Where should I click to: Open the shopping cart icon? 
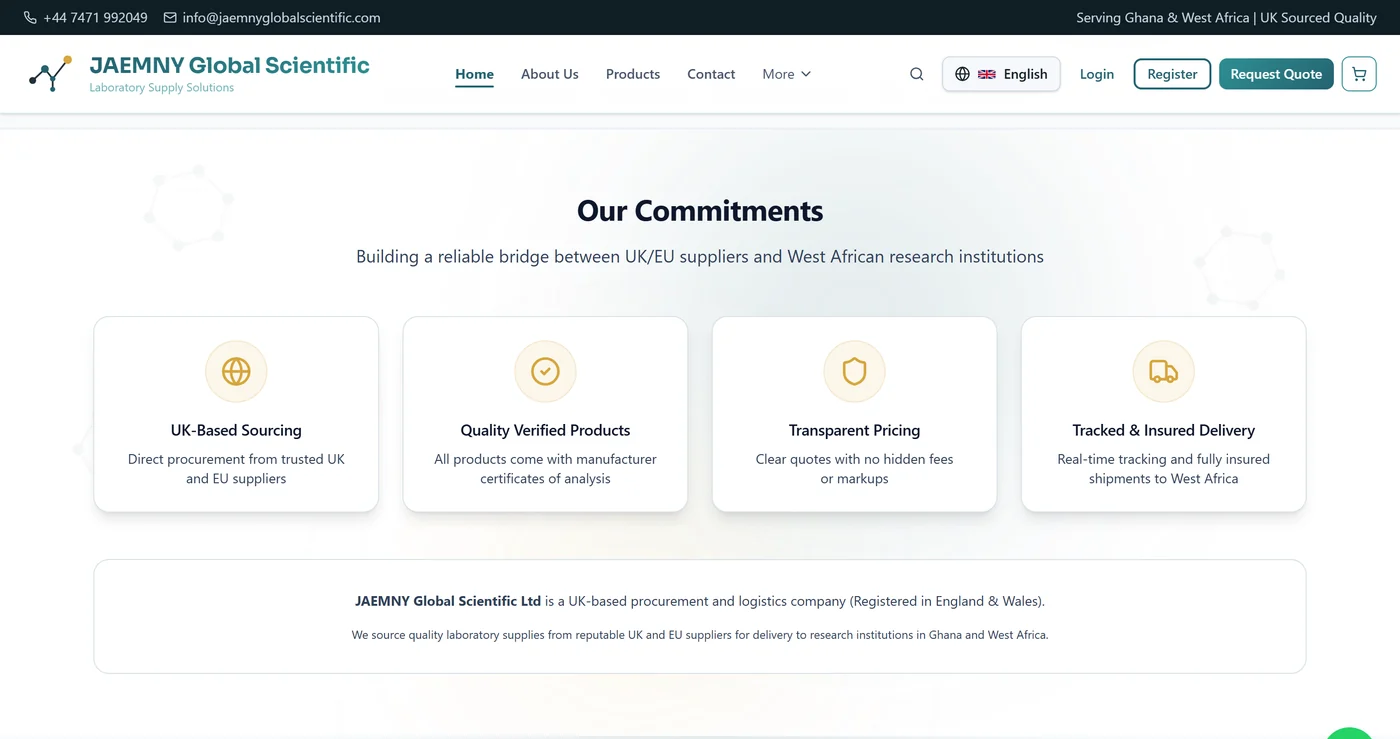pos(1359,74)
